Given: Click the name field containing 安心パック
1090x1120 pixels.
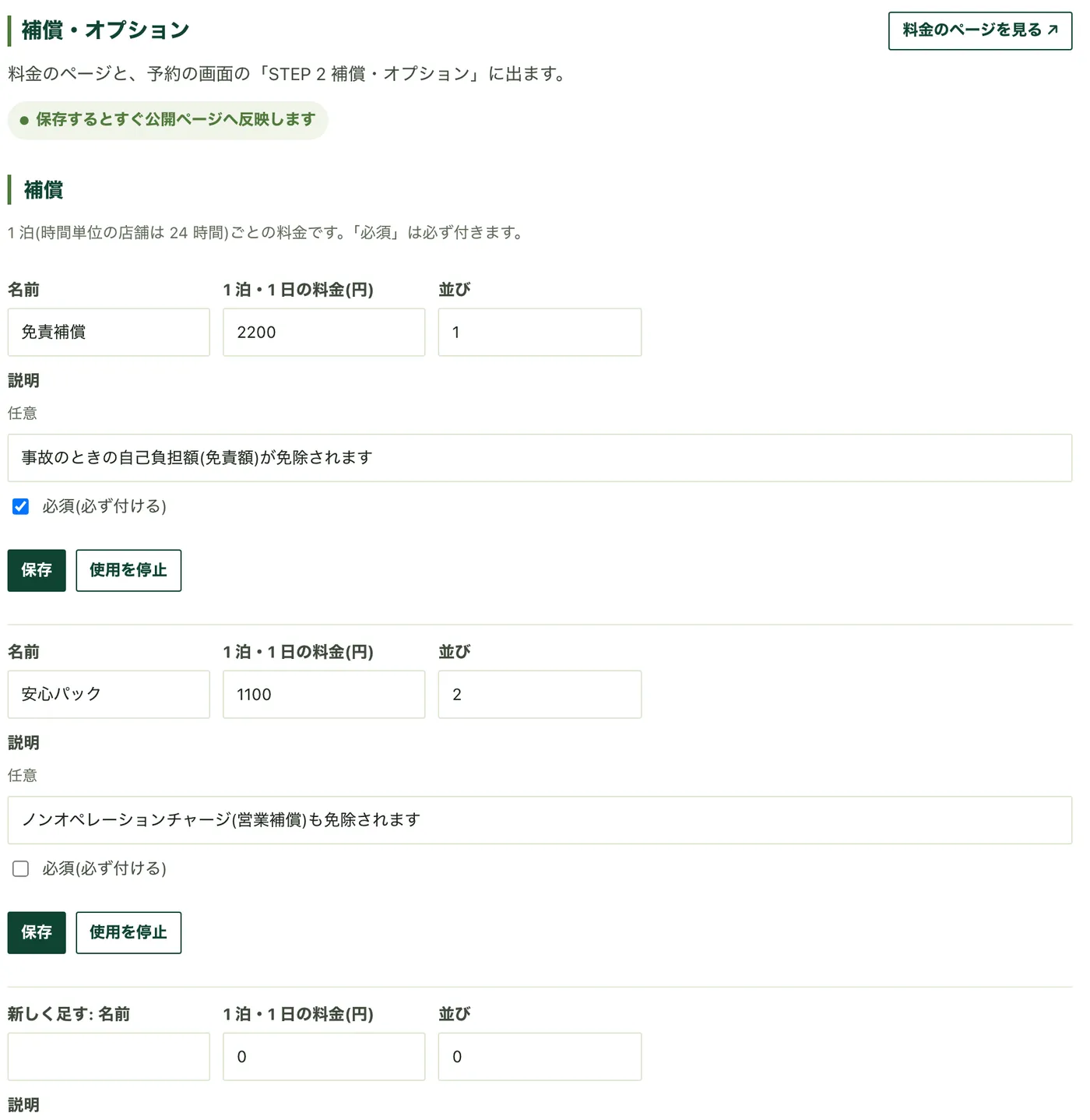Looking at the screenshot, I should 109,694.
